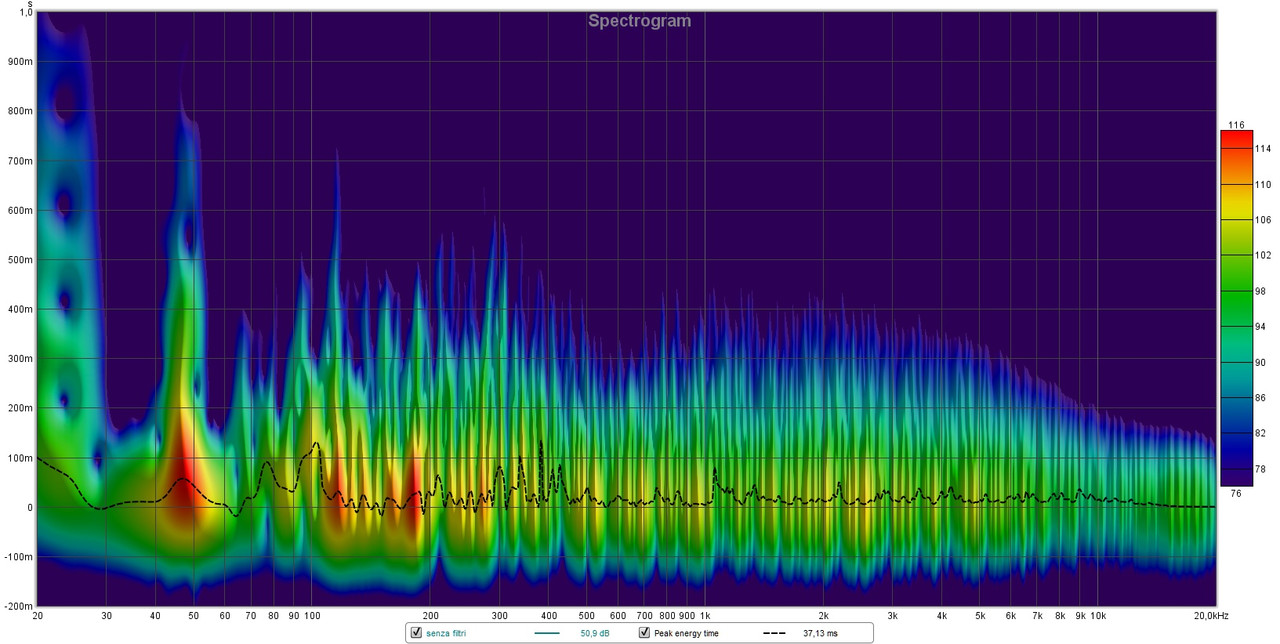
Task: Click the colour scale bar beside the plot
Action: tap(1236, 308)
